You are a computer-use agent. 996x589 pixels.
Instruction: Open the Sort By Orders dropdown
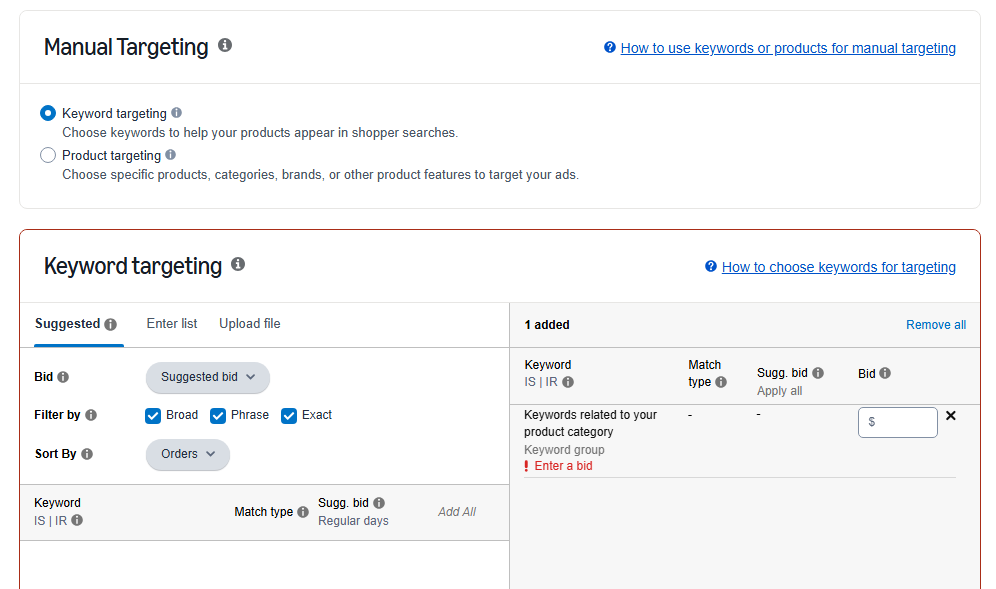188,454
